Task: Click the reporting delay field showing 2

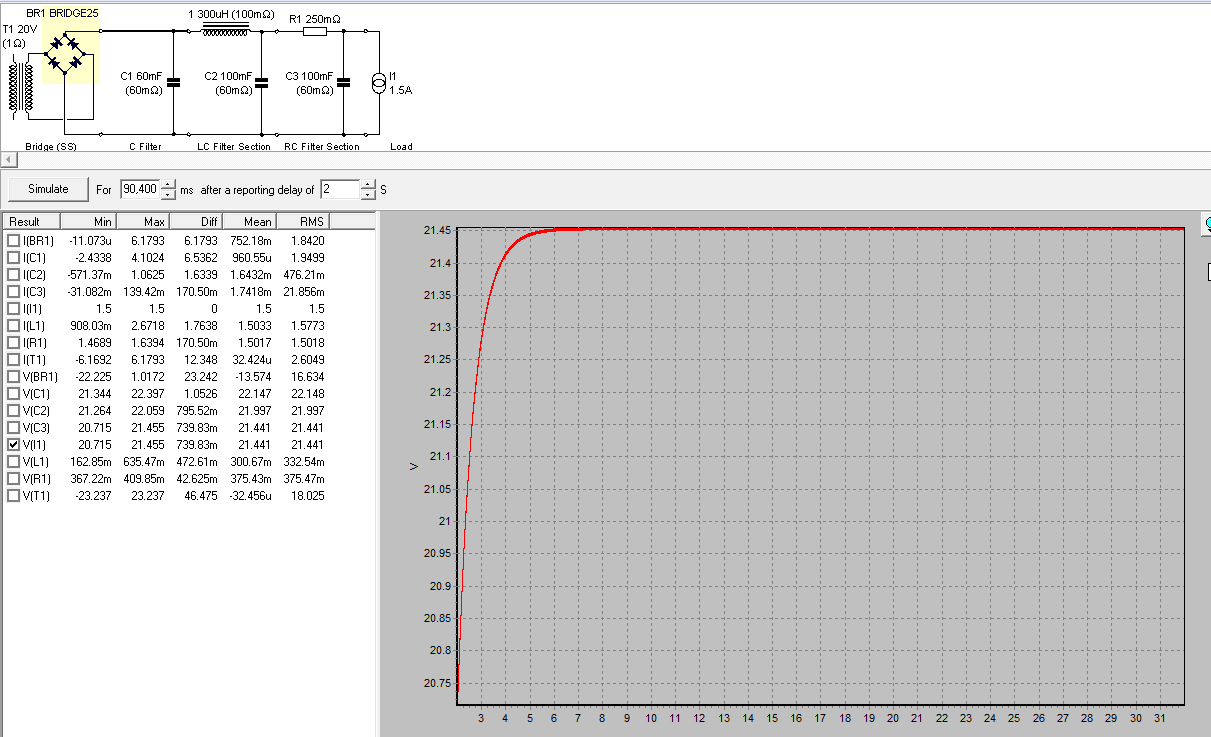Action: (x=340, y=189)
